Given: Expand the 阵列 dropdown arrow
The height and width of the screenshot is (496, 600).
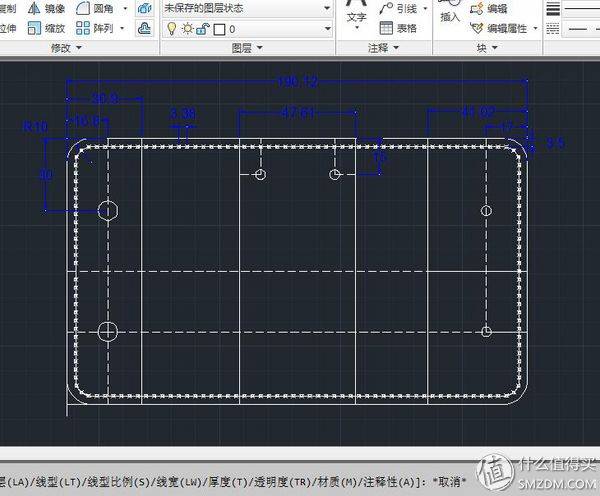Looking at the screenshot, I should click(x=122, y=28).
